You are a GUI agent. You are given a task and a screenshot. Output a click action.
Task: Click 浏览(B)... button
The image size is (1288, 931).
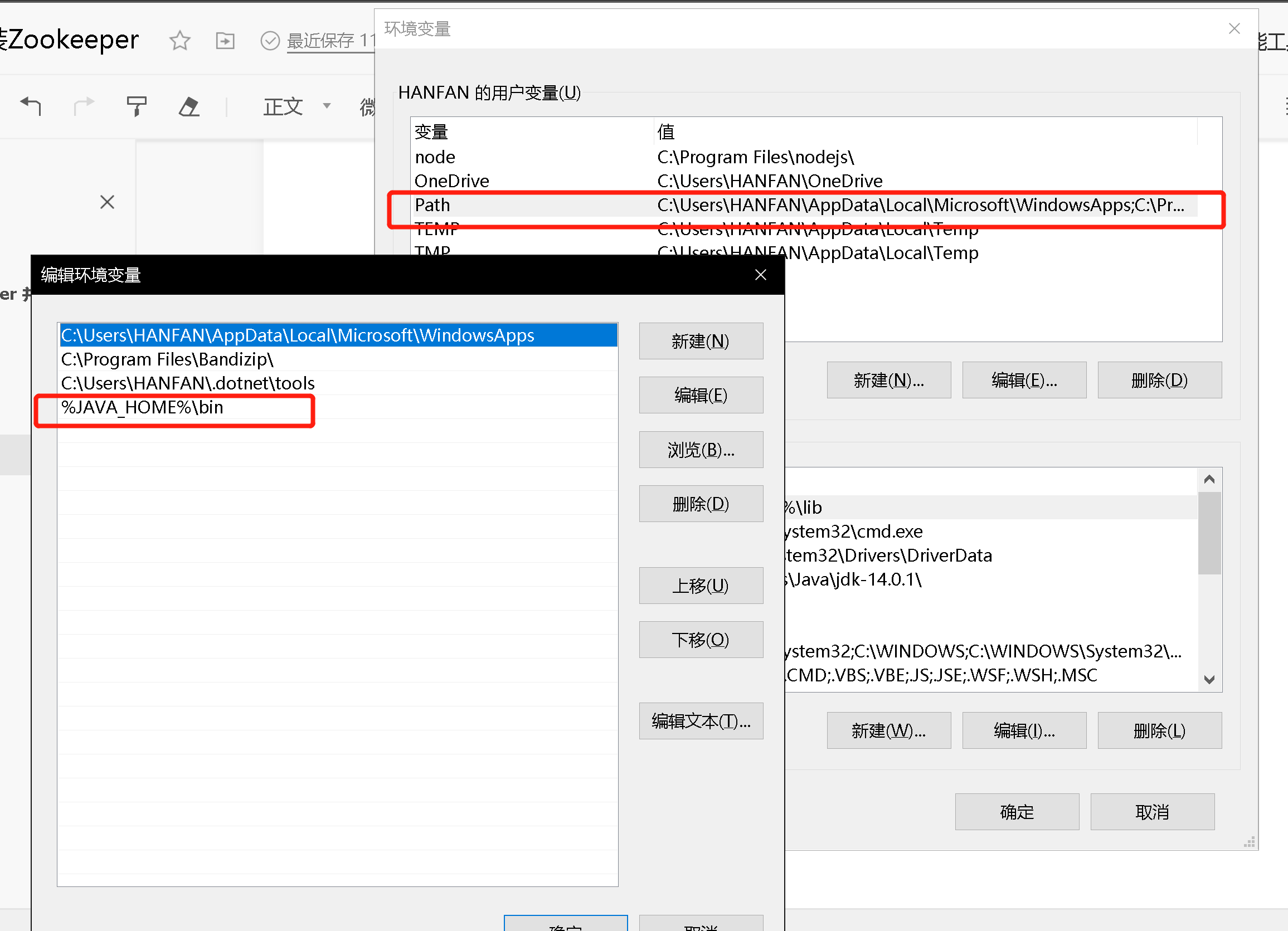[x=701, y=450]
